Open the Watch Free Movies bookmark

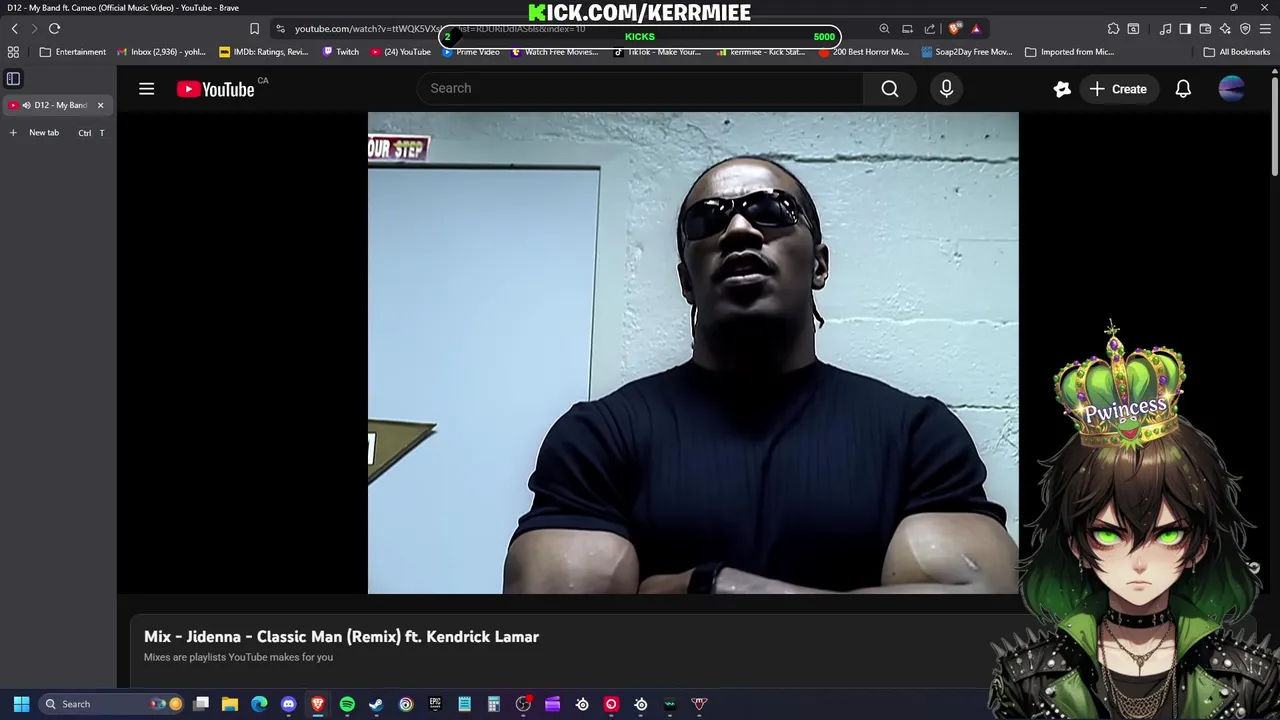[x=554, y=52]
